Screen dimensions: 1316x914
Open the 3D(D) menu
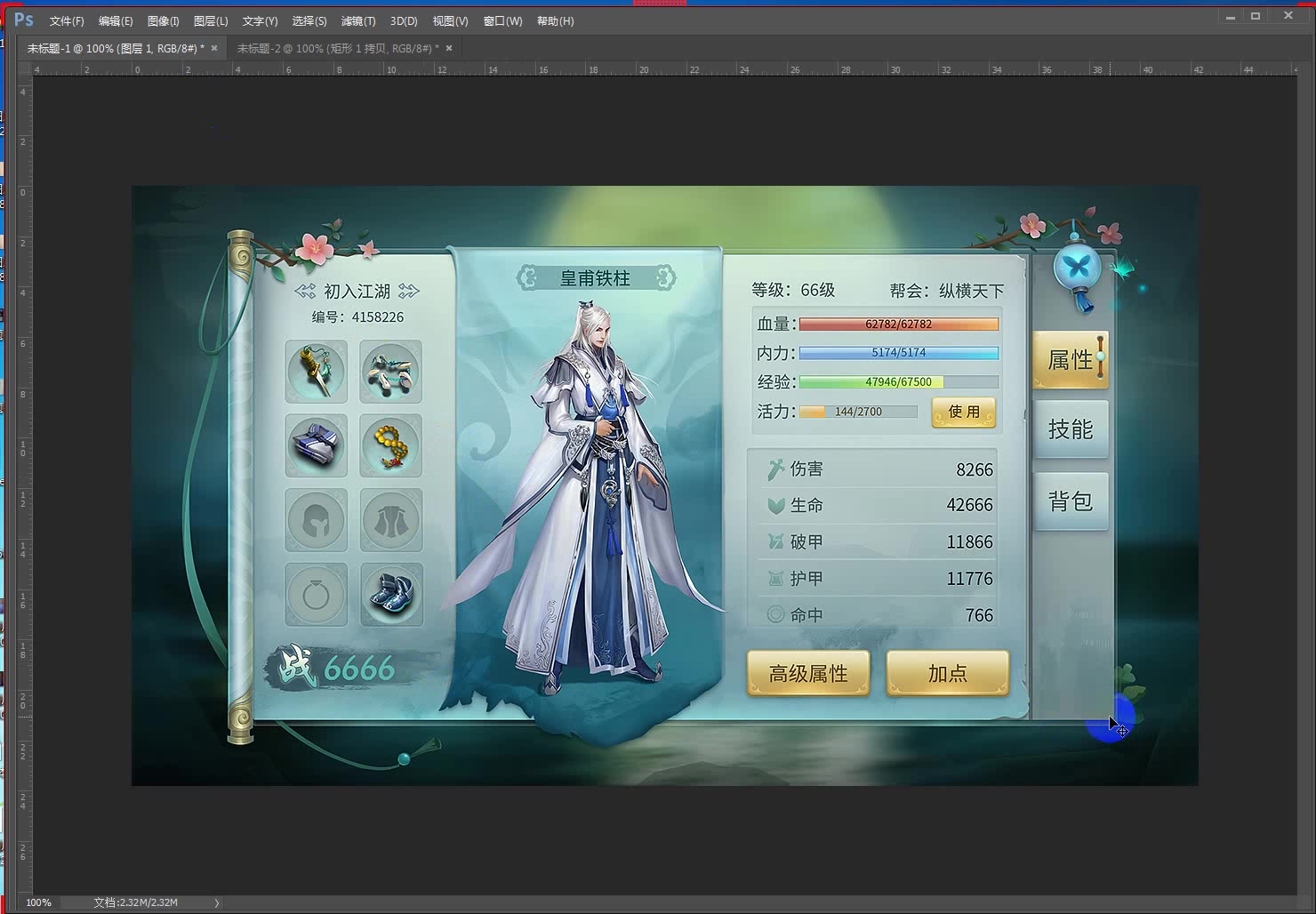coord(404,20)
